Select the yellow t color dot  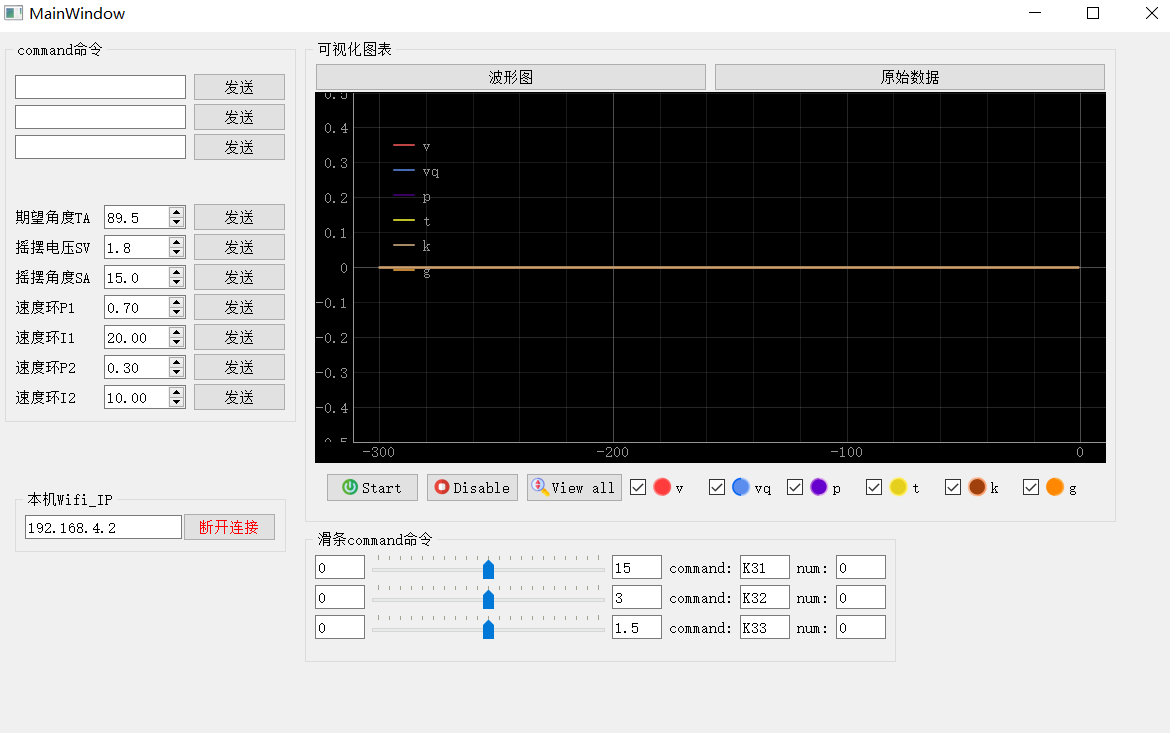tap(898, 487)
